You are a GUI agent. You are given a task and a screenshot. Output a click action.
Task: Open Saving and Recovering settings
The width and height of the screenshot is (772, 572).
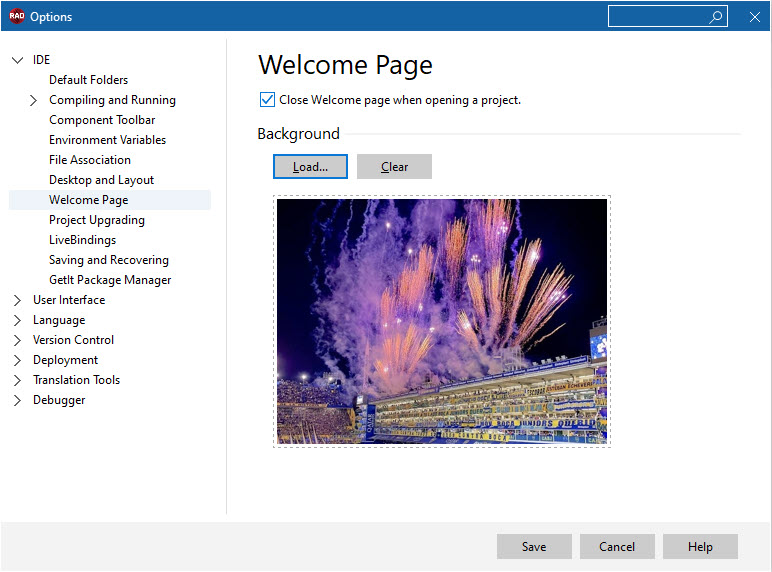[109, 260]
